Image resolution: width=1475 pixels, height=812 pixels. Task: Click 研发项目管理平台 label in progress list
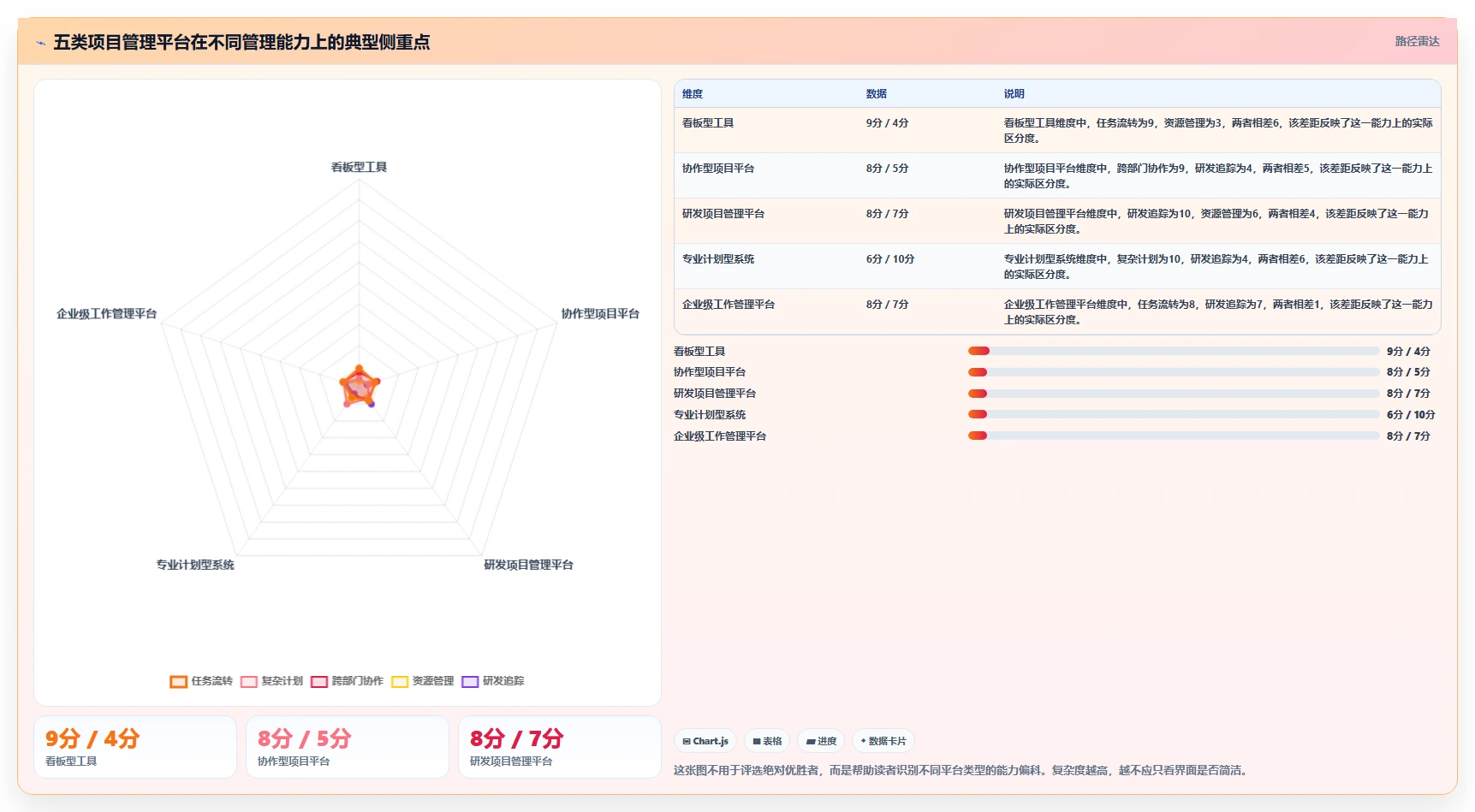[715, 394]
